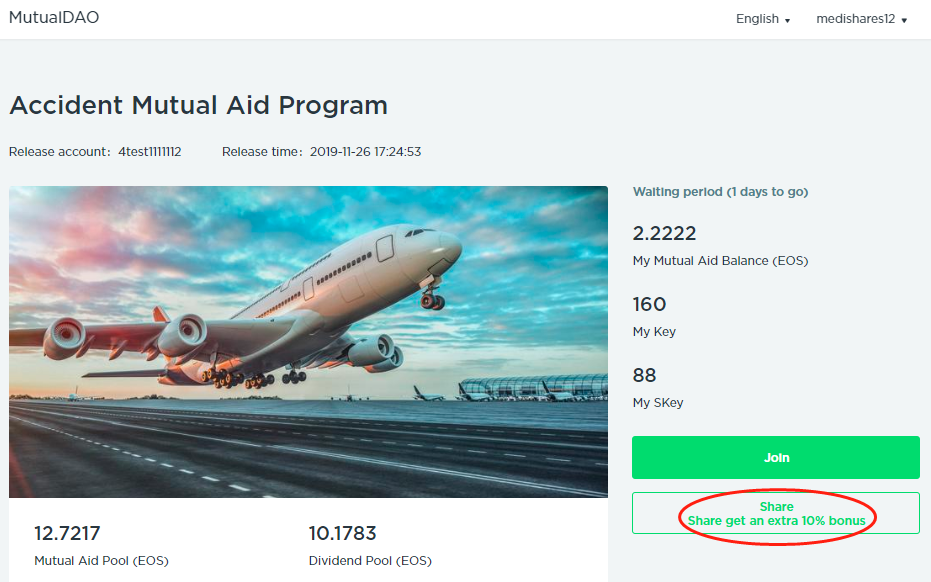Click the My Key label
Screen dimensions: 931x582
tap(654, 332)
